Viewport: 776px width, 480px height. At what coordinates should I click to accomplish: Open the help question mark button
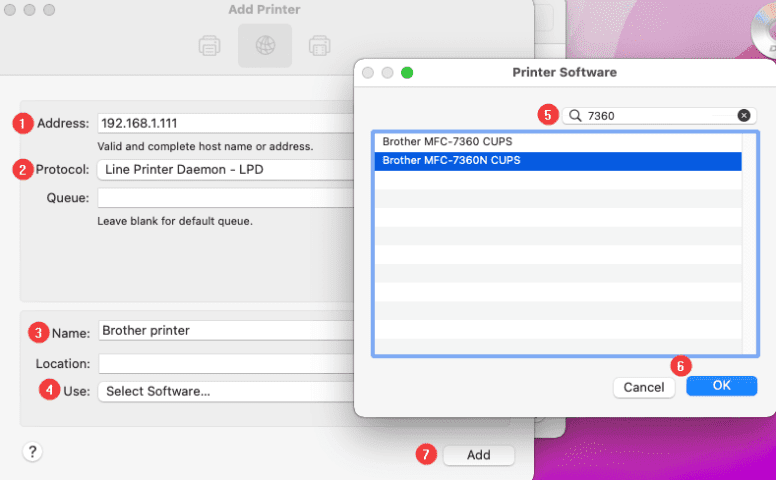[32, 453]
